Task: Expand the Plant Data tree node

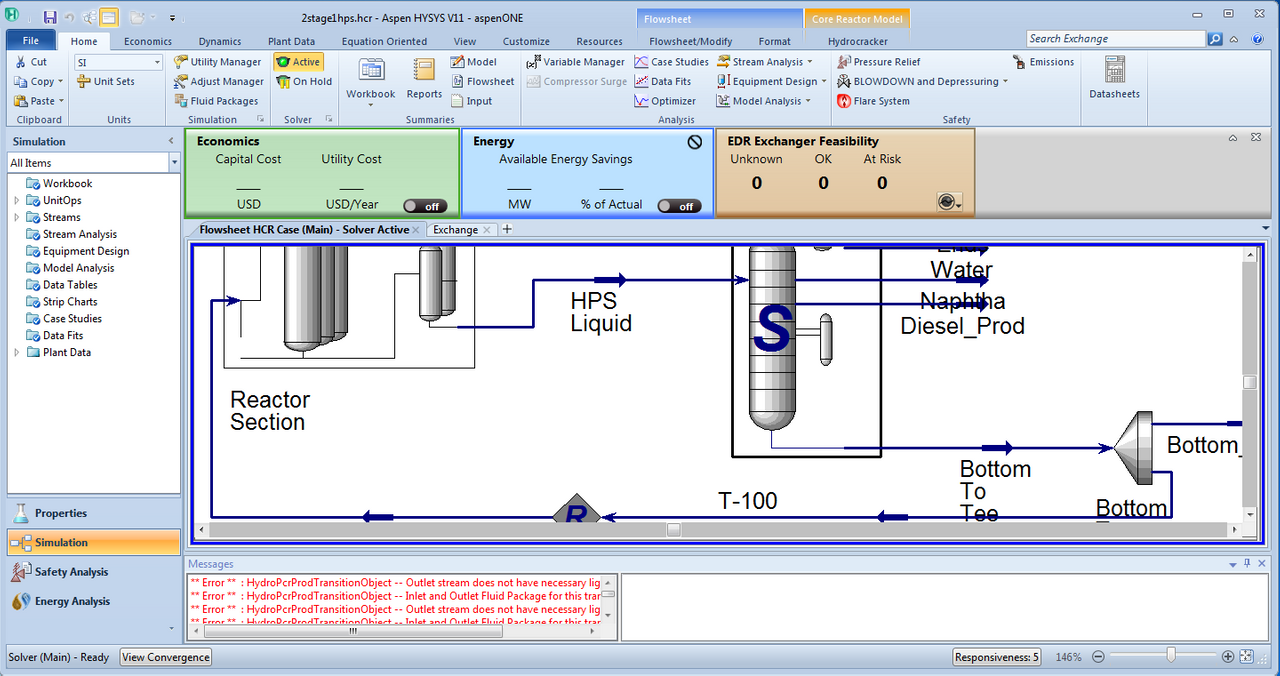Action: (x=16, y=352)
